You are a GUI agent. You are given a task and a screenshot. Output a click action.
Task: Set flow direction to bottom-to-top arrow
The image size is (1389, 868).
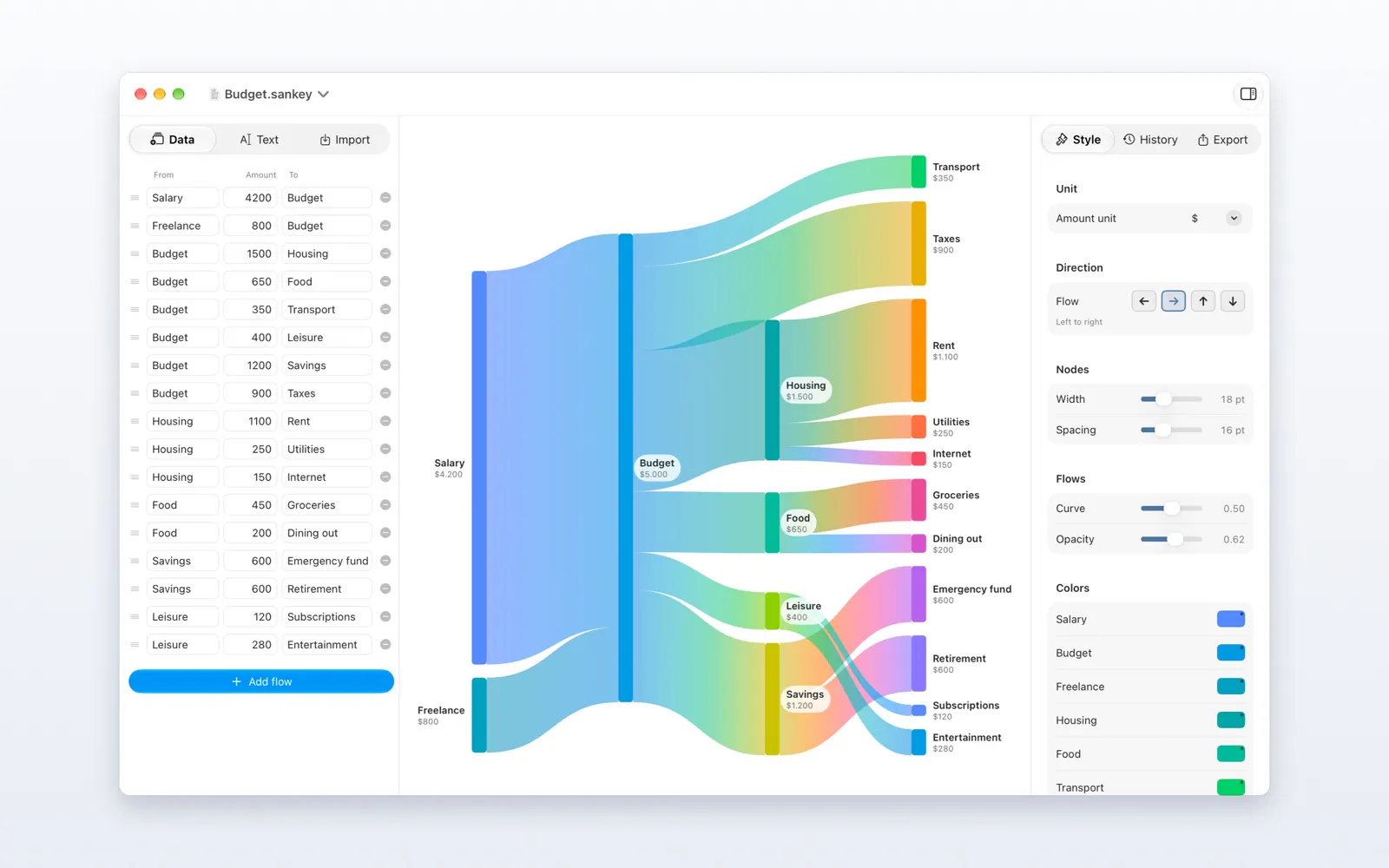tap(1202, 301)
